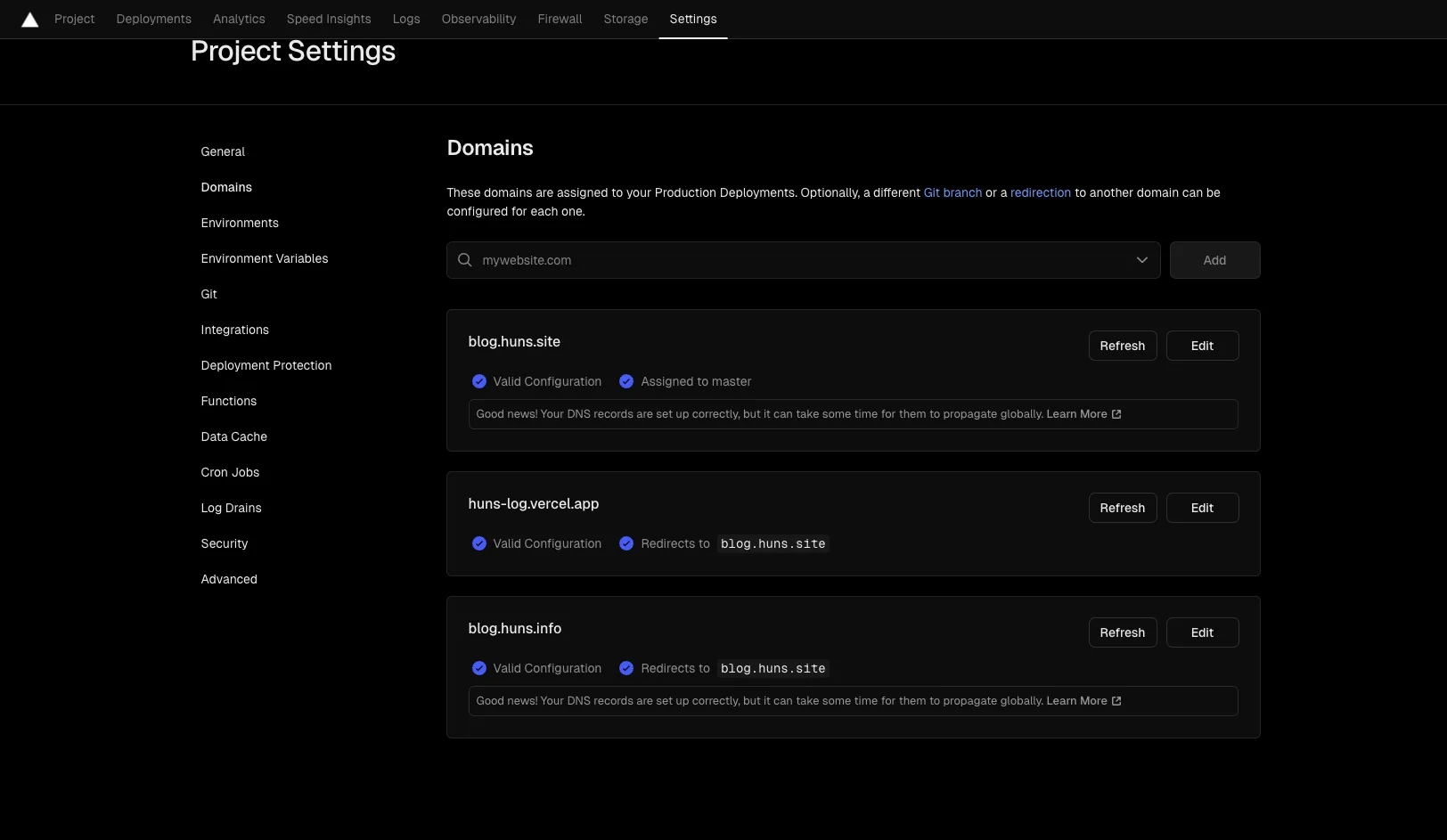1447x840 pixels.
Task: Refresh the blog.huns.site domain
Action: (x=1123, y=346)
